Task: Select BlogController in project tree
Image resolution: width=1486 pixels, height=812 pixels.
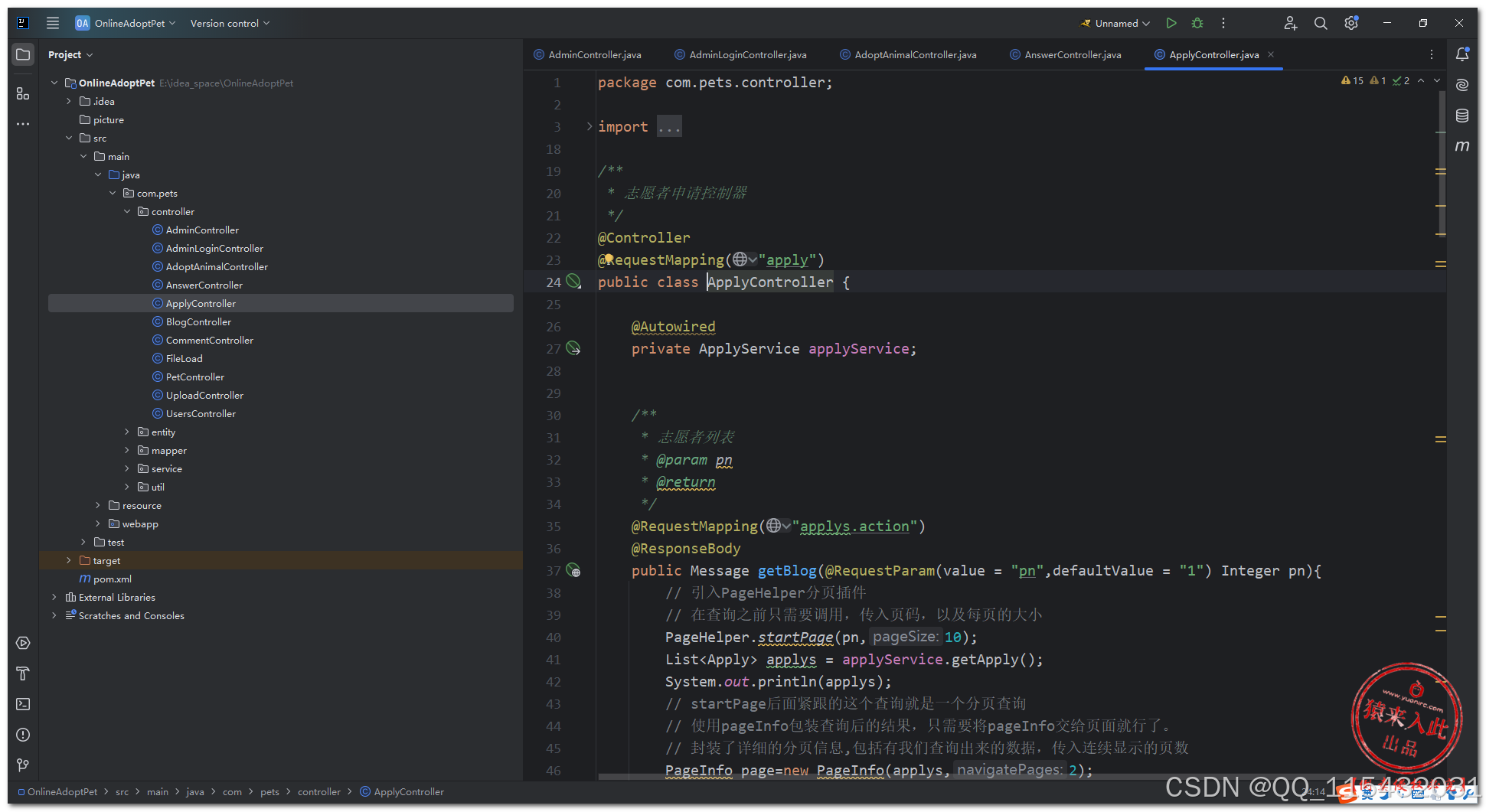Action: click(x=198, y=321)
